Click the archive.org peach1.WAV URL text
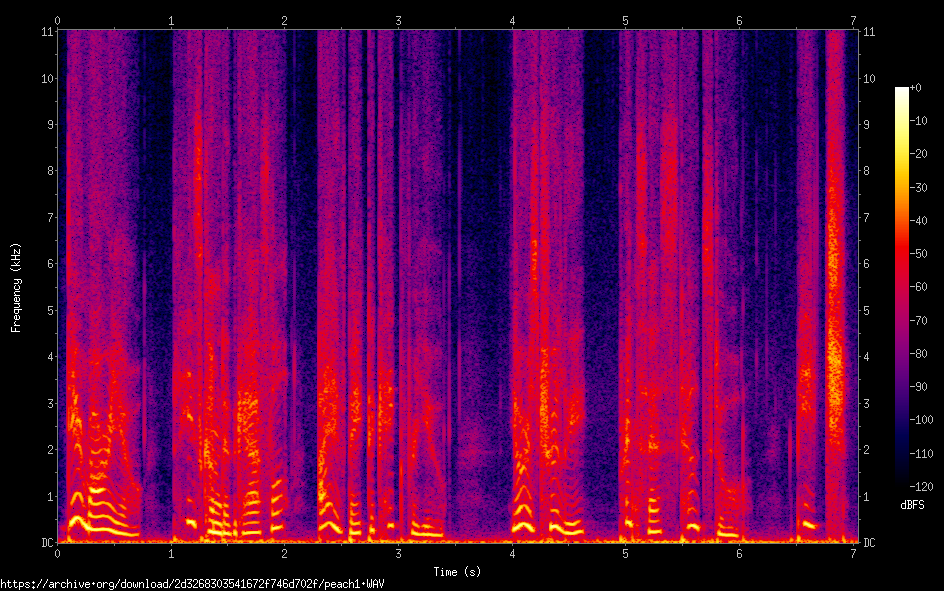Image resolution: width=944 pixels, height=591 pixels. (x=193, y=583)
